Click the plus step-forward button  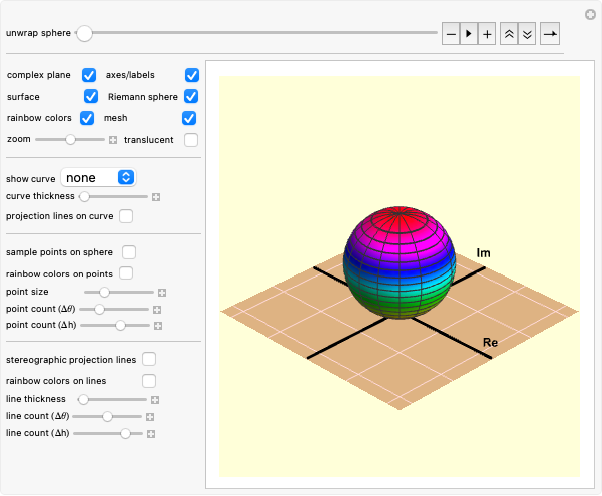pos(487,34)
